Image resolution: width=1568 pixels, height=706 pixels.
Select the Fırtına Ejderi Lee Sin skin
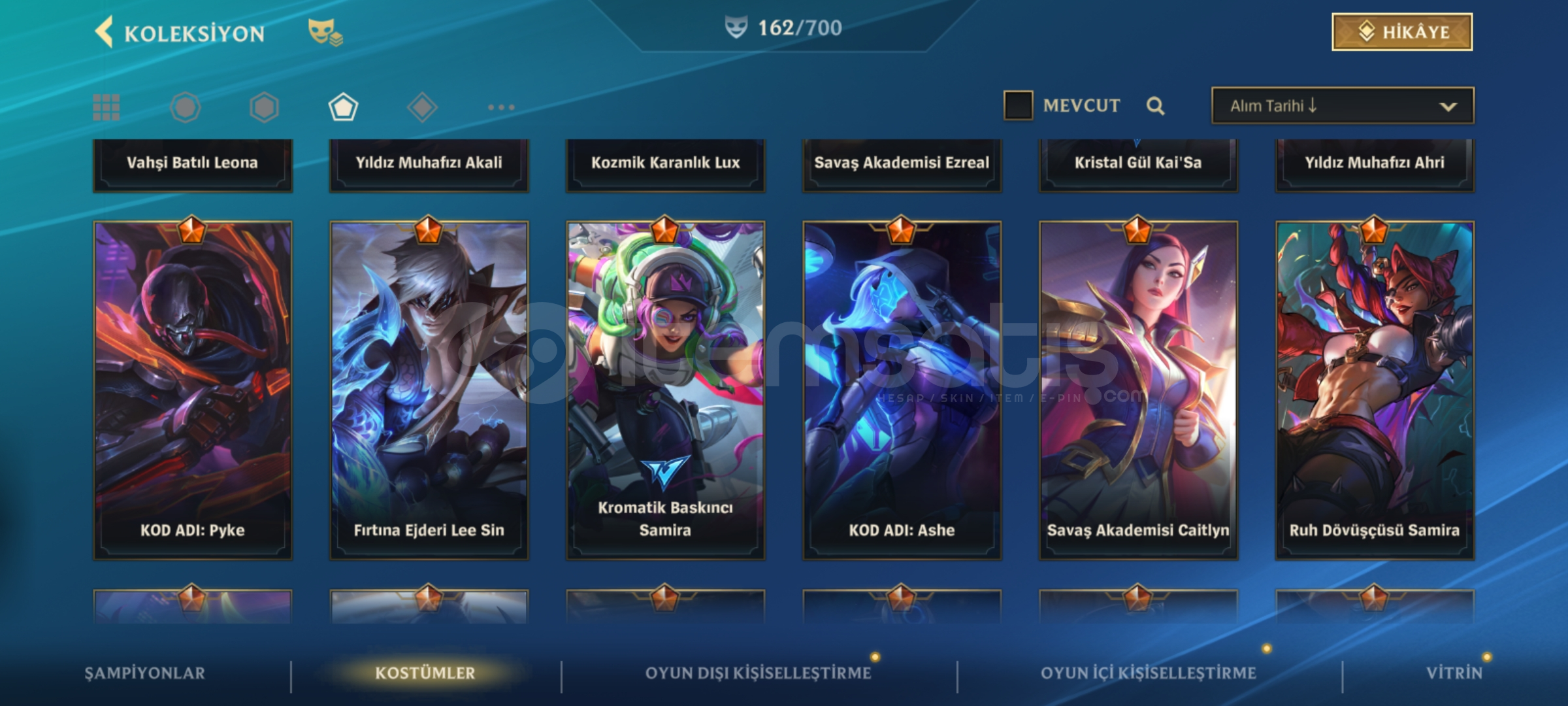pyautogui.click(x=429, y=390)
